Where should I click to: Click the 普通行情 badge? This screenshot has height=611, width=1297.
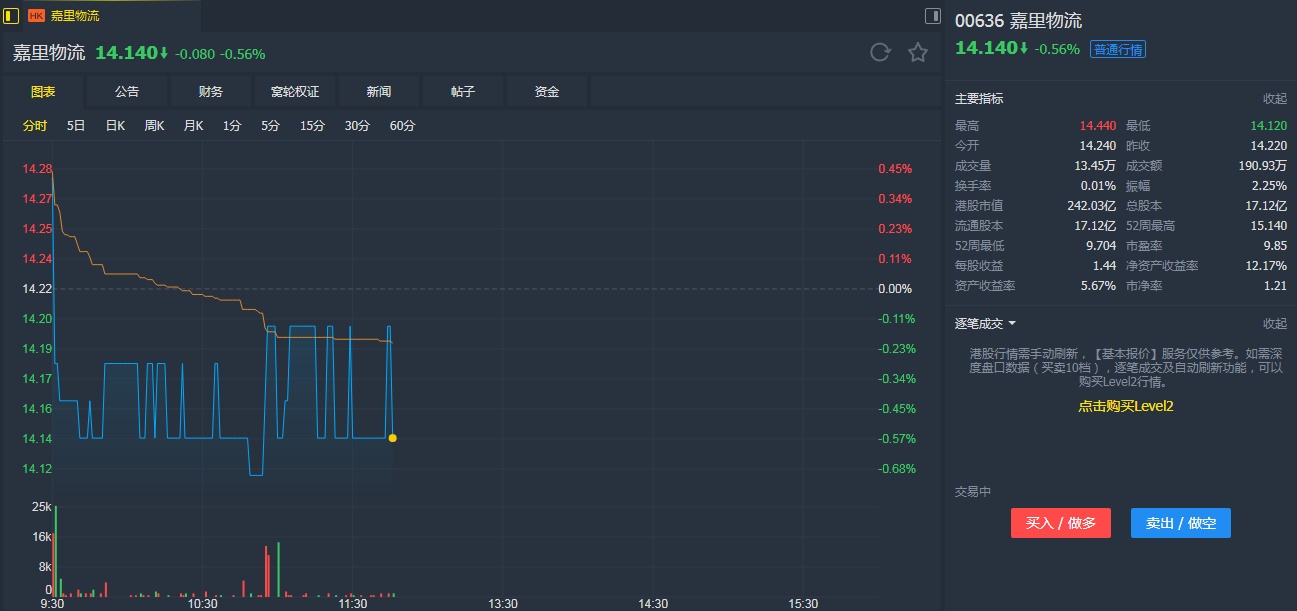coord(1118,49)
